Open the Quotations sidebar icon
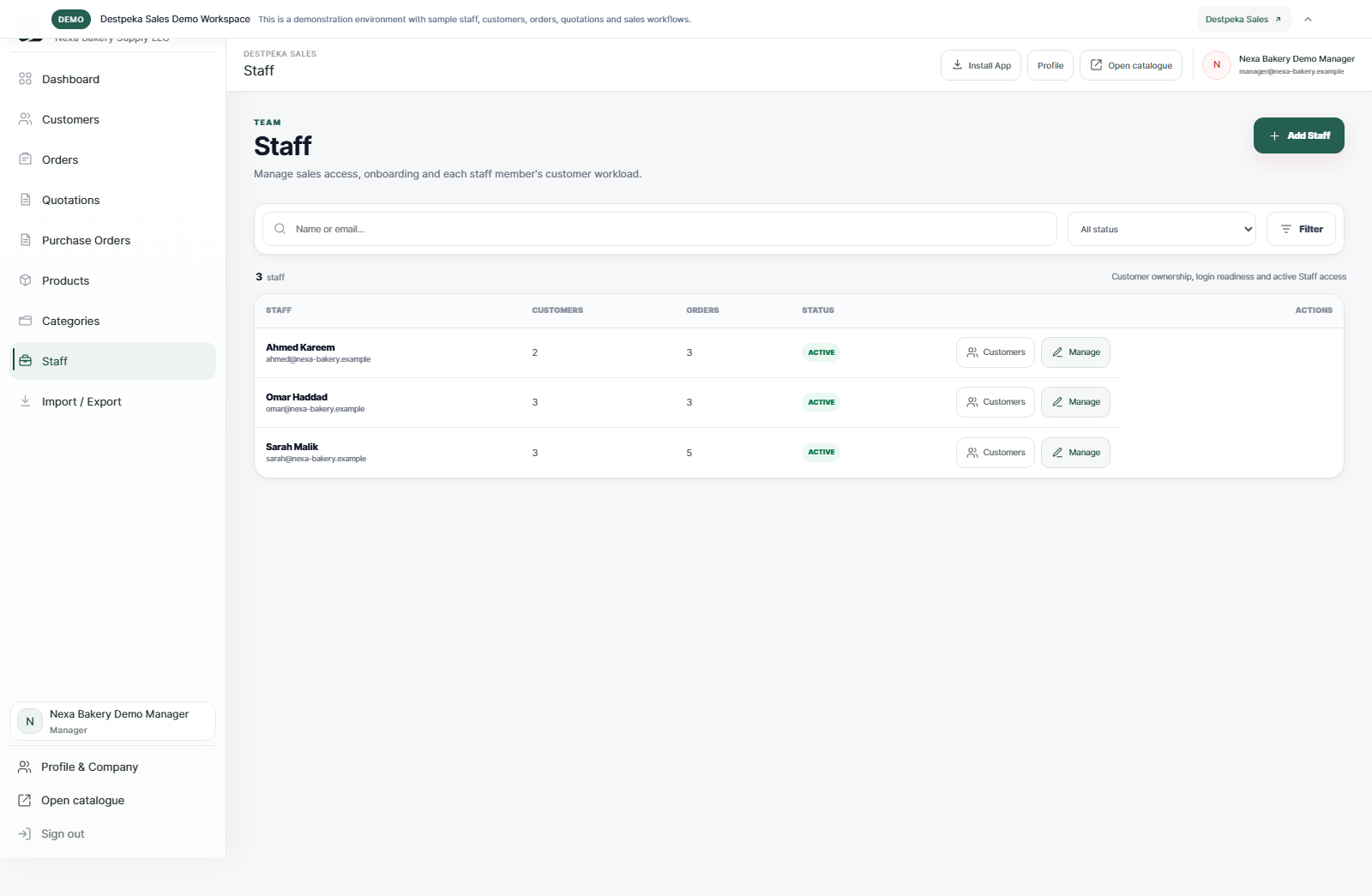Screen dimensions: 1372x896 25,200
